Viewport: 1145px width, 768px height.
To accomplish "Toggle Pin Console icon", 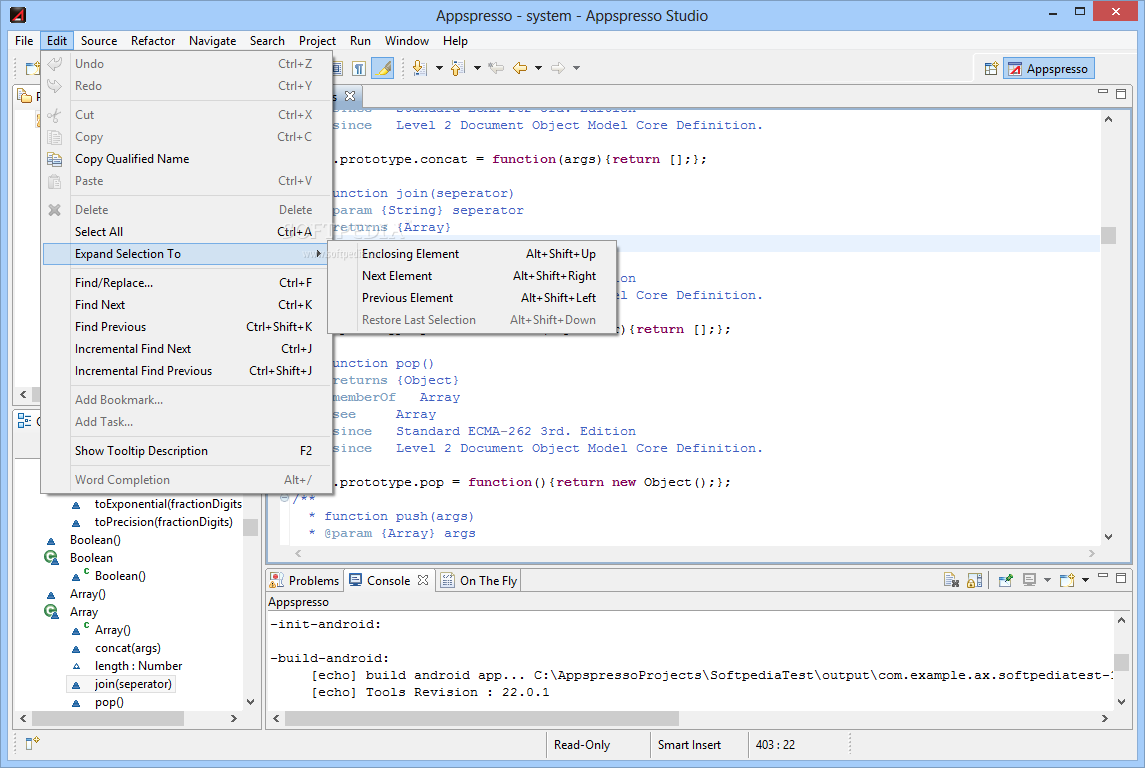I will pos(1006,580).
